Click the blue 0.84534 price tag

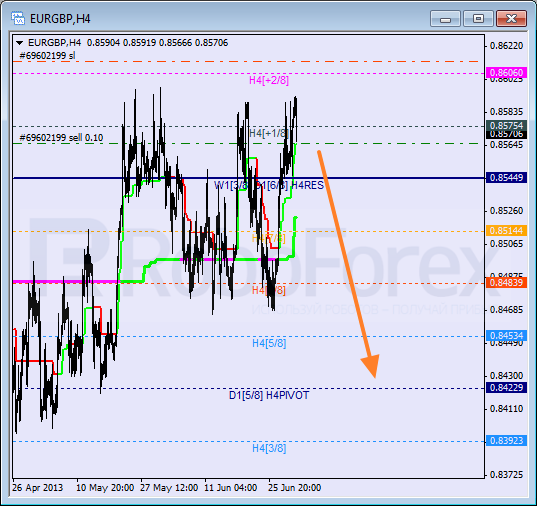[x=506, y=335]
